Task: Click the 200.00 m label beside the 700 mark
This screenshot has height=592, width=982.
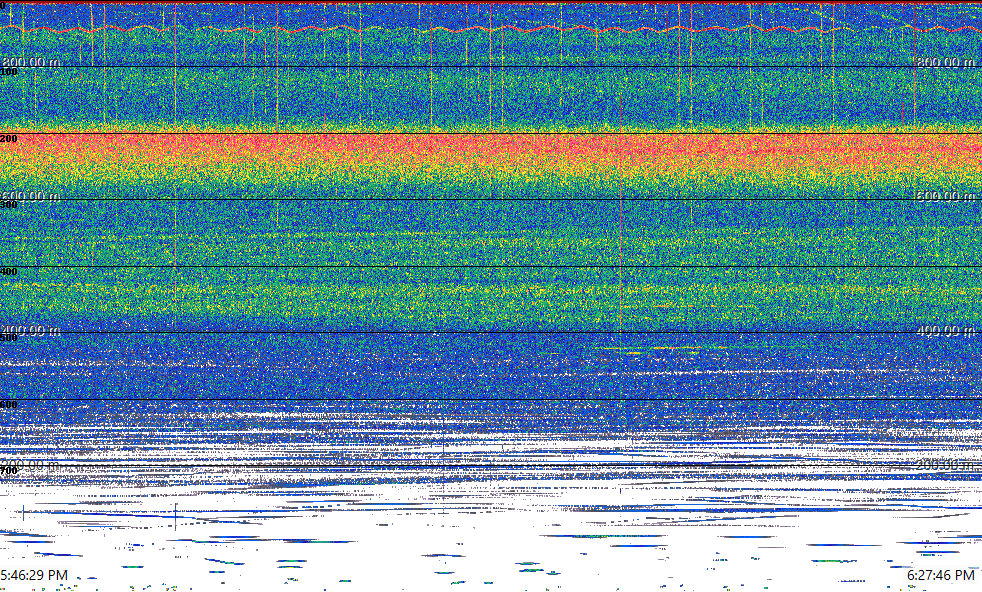Action: [31, 465]
